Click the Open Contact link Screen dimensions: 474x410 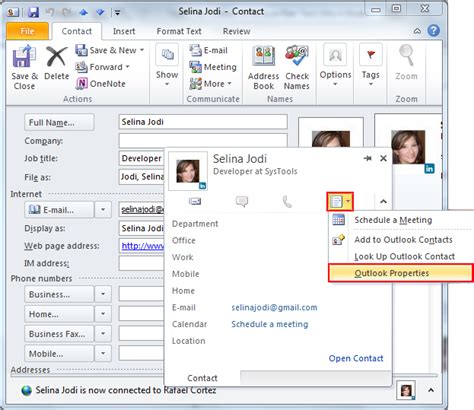coord(356,358)
